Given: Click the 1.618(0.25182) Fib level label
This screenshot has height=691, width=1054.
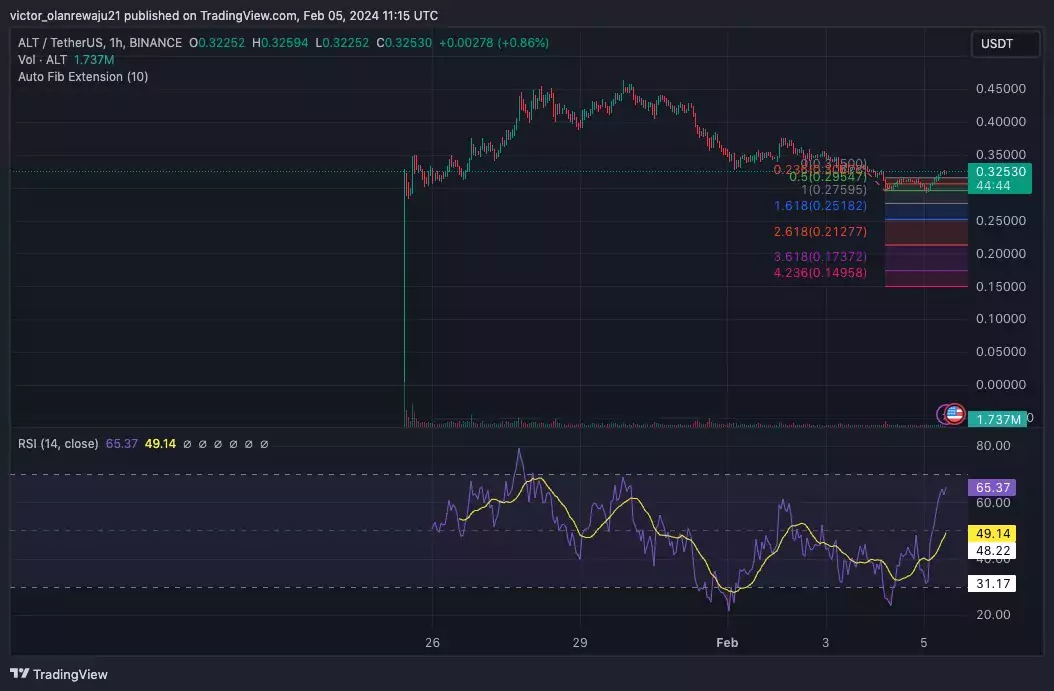Looking at the screenshot, I should [820, 206].
